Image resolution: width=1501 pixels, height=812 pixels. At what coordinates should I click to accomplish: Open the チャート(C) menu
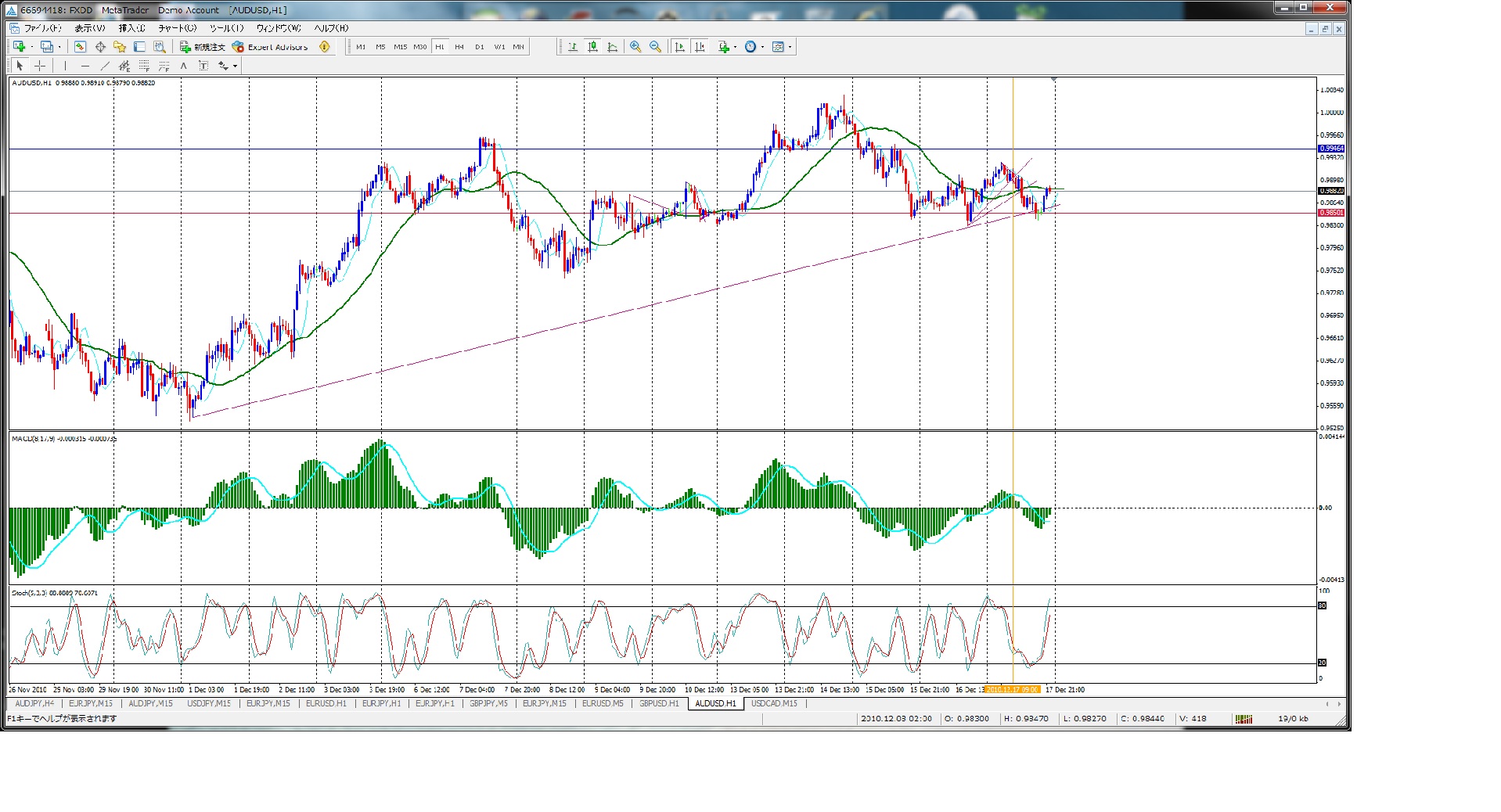point(178,28)
